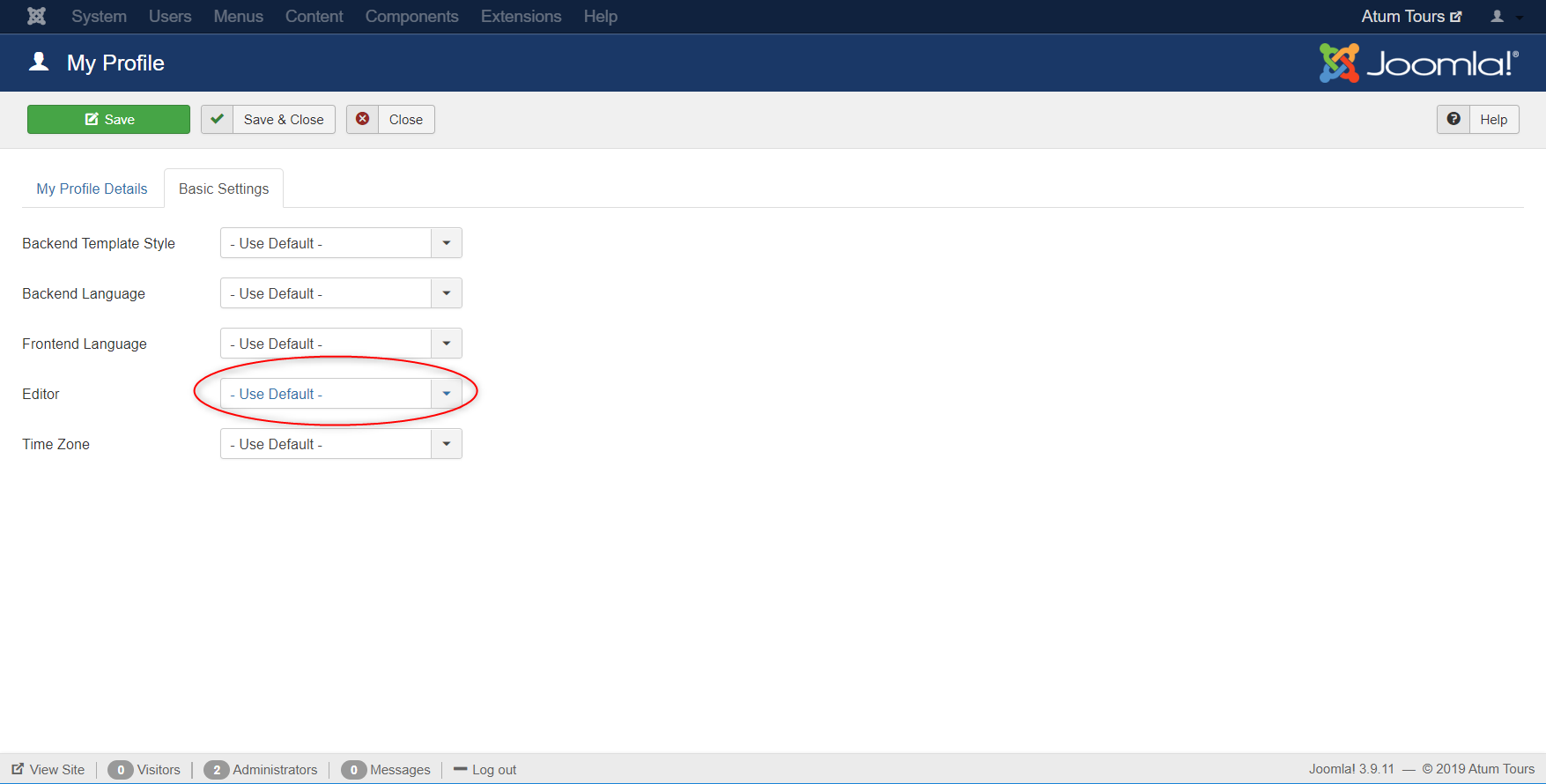Viewport: 1546px width, 784px height.
Task: Open the Menus menu
Action: pyautogui.click(x=238, y=16)
